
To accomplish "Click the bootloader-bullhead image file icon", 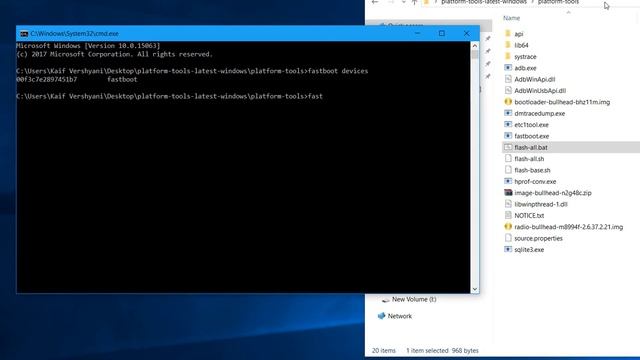I will click(x=508, y=102).
